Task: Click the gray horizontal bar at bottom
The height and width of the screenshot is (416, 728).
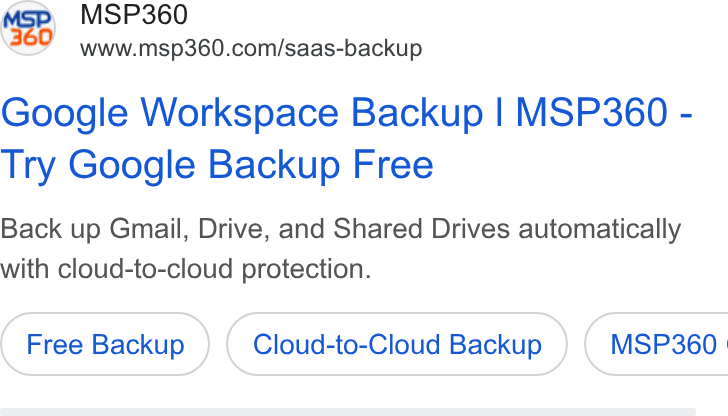Action: tap(348, 412)
